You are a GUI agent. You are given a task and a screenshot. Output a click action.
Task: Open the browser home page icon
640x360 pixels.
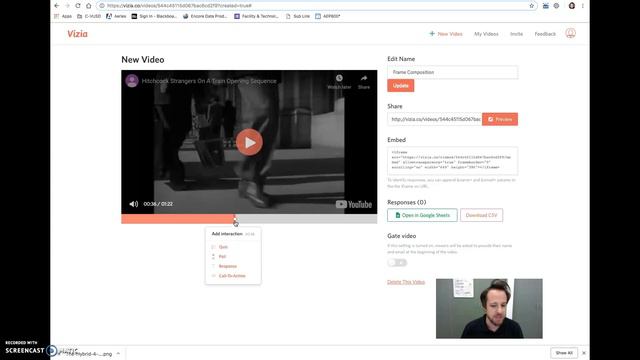pos(89,6)
